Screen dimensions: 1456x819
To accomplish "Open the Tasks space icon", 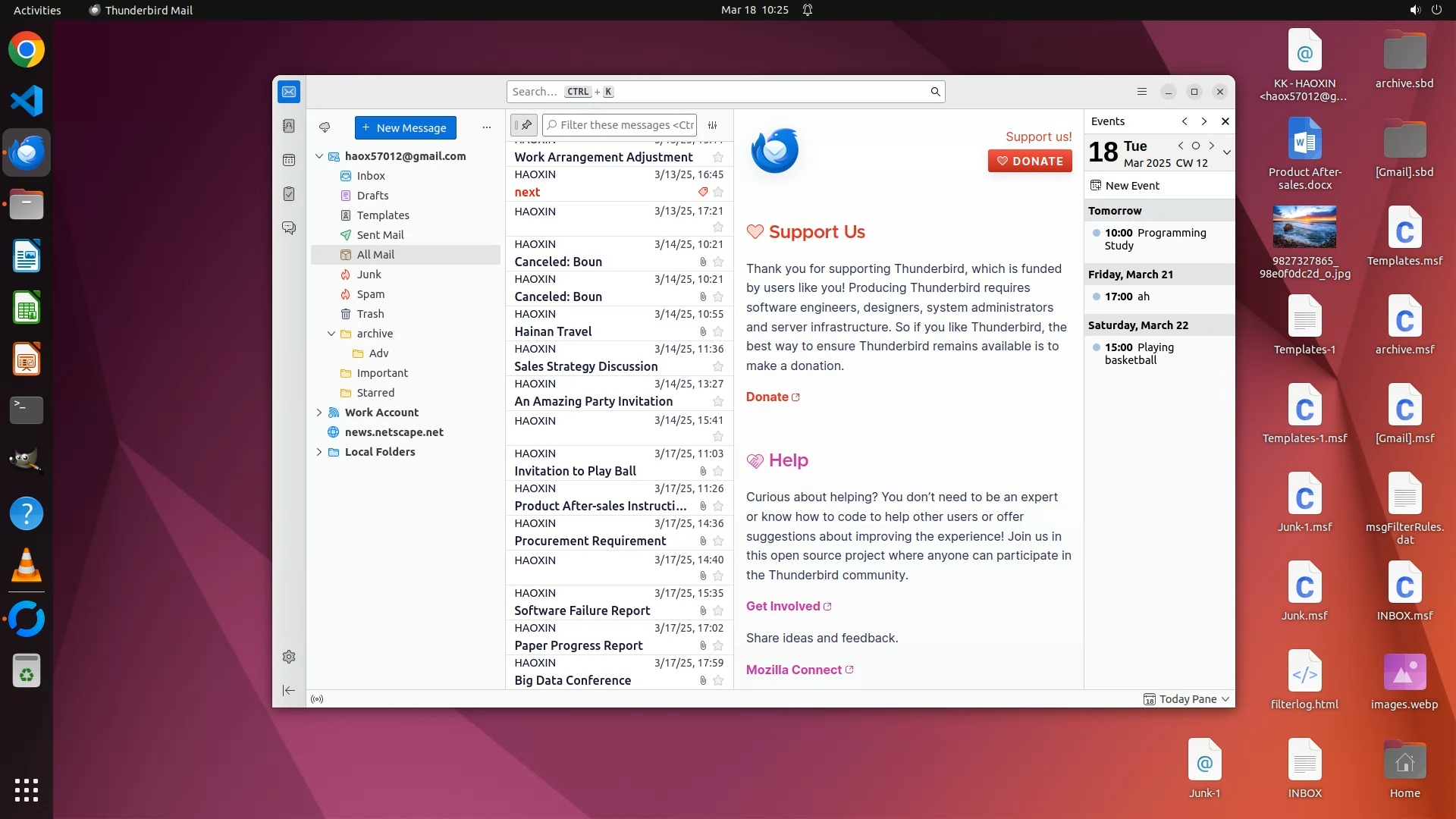I will 289,194.
